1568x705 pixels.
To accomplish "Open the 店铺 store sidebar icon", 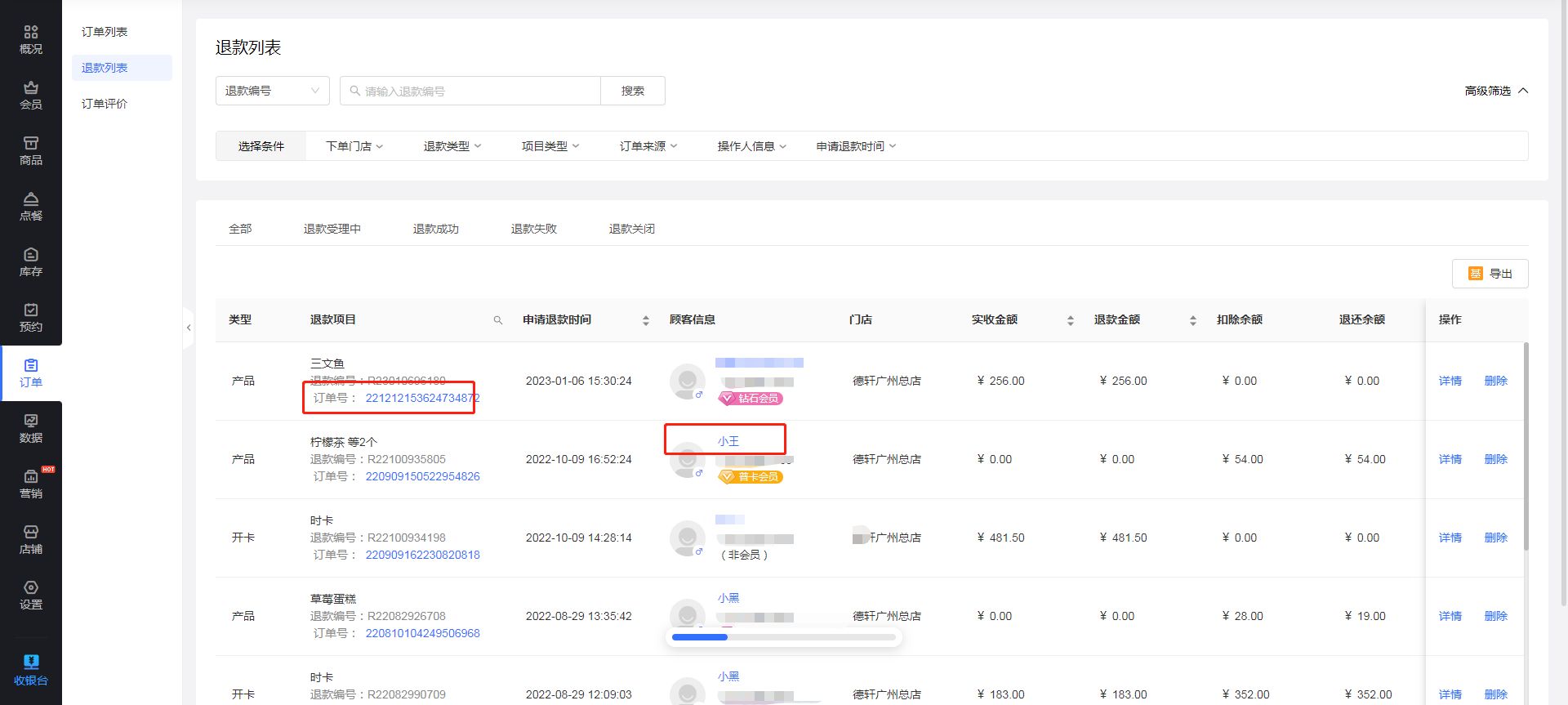I will pyautogui.click(x=31, y=539).
